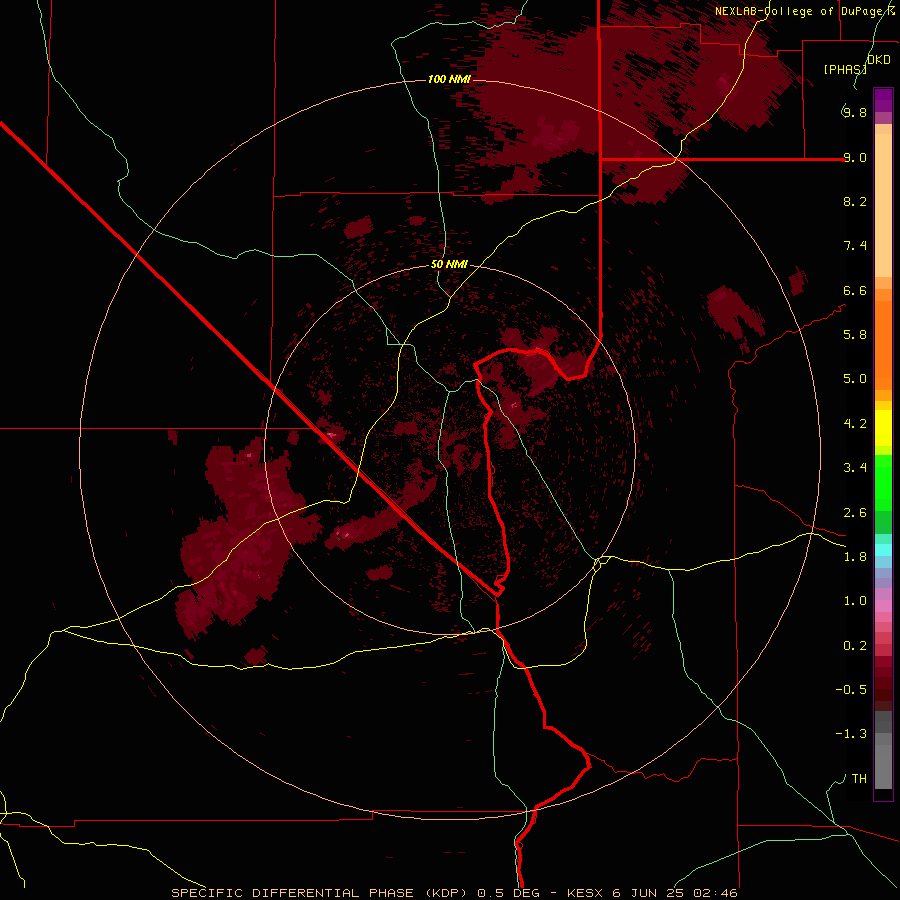
Task: Select the 3.4 scale label
Action: [855, 468]
